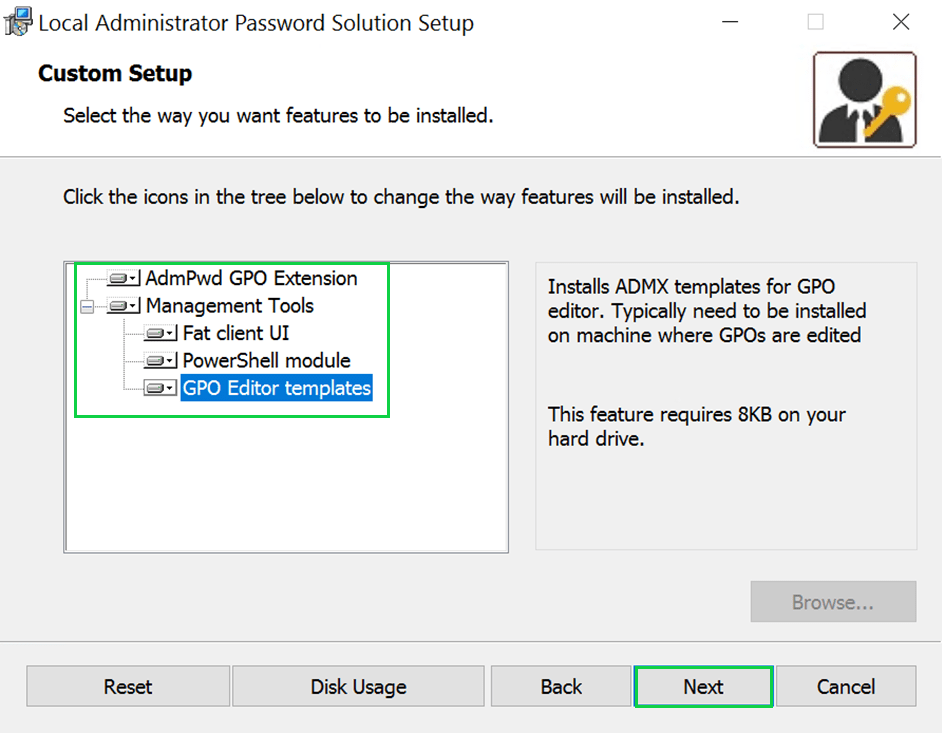The image size is (942, 733).
Task: Click the Fat client UI drive icon
Action: tap(161, 333)
